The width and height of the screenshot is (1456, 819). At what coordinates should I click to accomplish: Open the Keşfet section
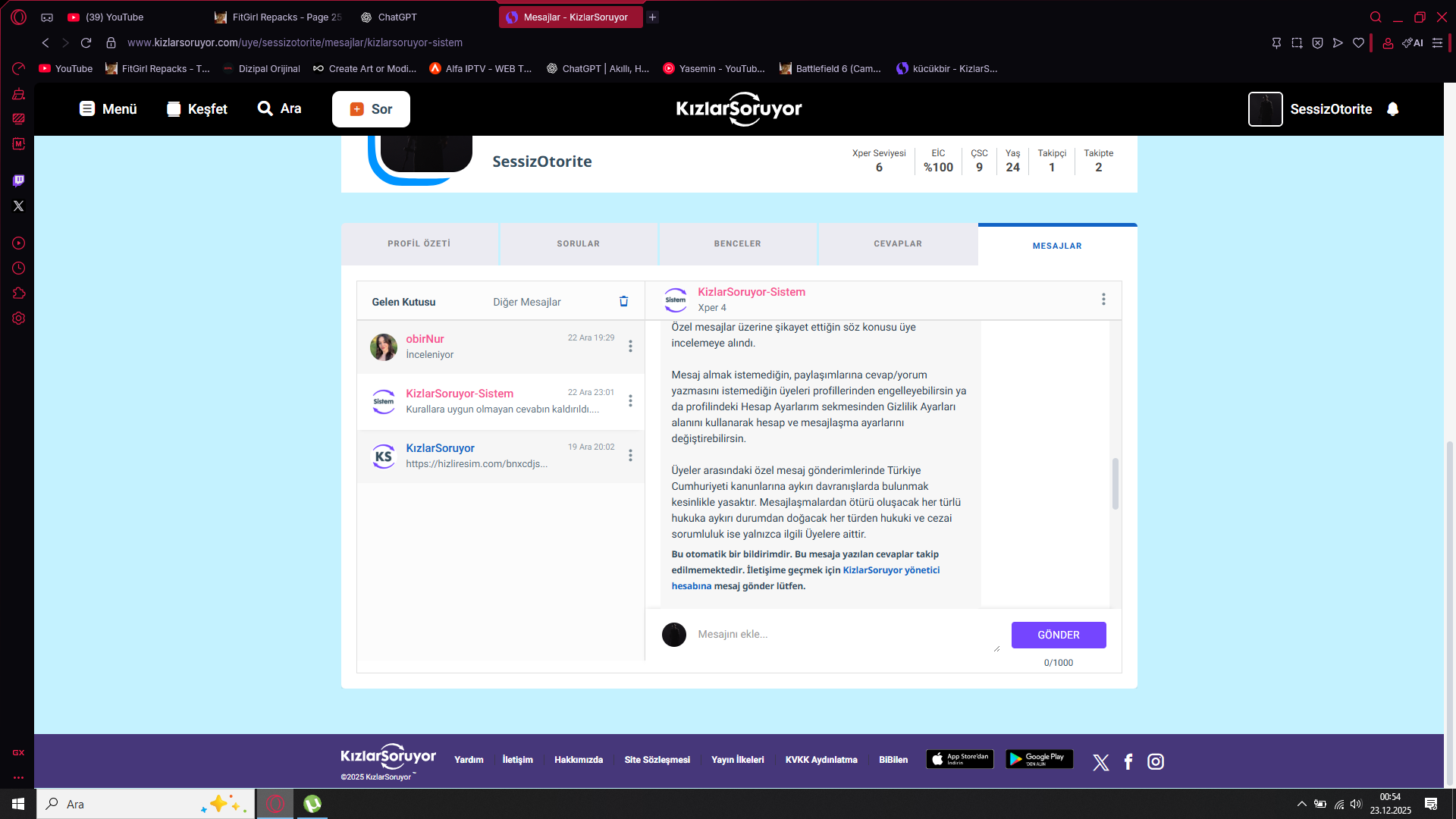click(x=196, y=109)
